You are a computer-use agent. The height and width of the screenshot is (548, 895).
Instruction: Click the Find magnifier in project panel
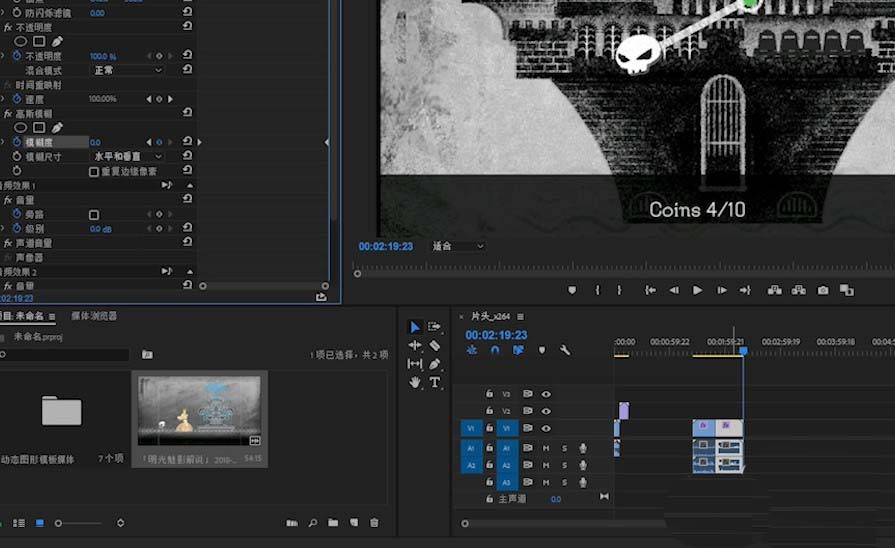pyautogui.click(x=313, y=522)
